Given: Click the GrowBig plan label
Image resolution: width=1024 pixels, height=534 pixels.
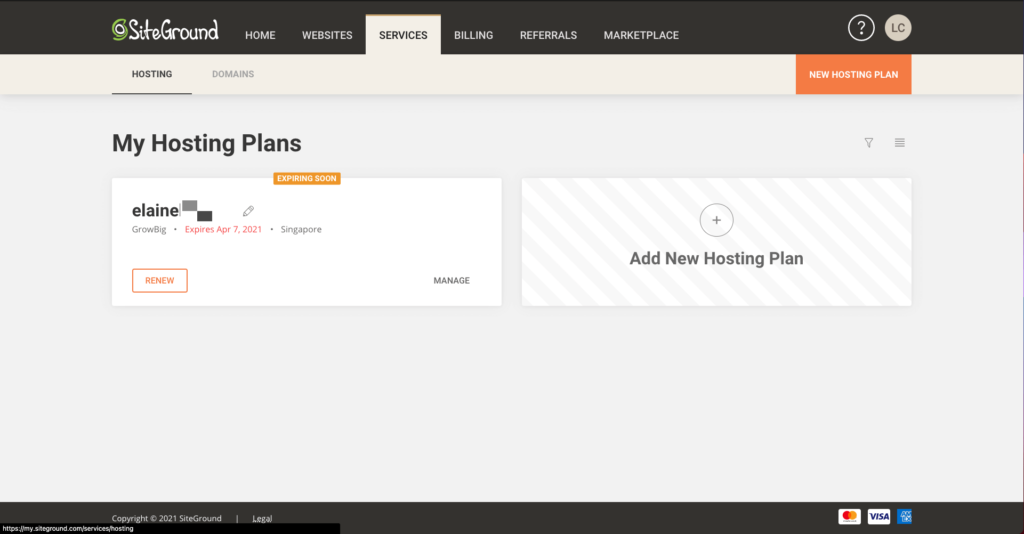Looking at the screenshot, I should 149,229.
